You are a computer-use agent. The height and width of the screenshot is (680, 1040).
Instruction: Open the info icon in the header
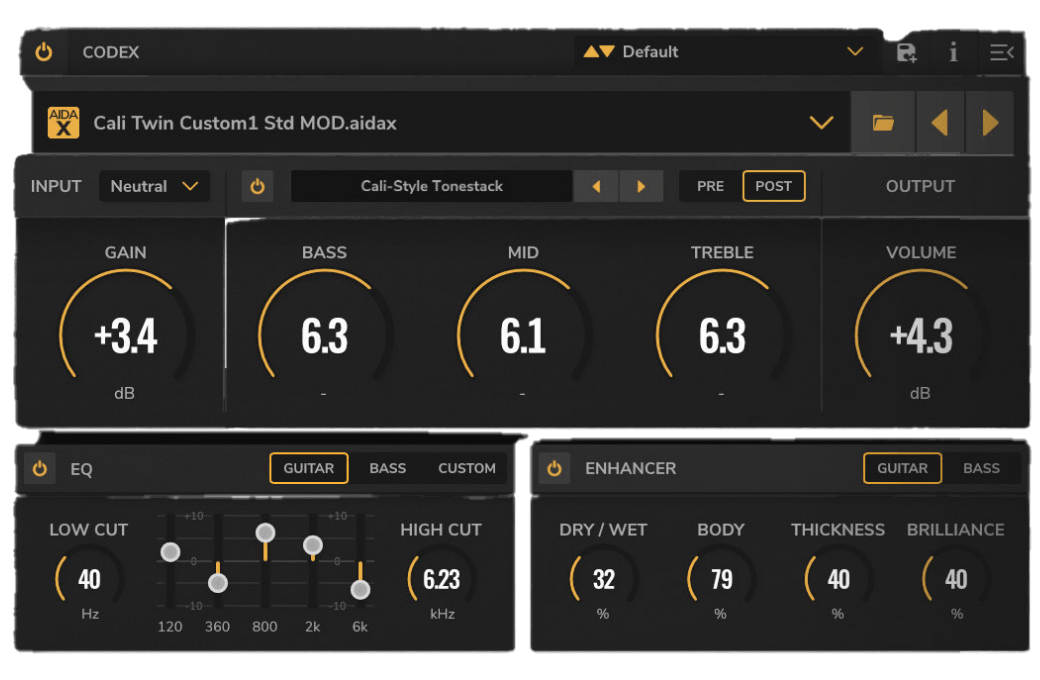click(x=953, y=52)
